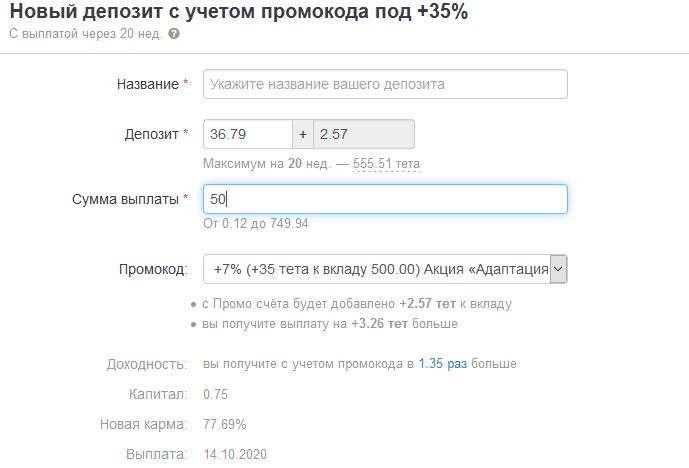
Task: Click the blue 1.35 раз link
Action: pyautogui.click(x=443, y=364)
